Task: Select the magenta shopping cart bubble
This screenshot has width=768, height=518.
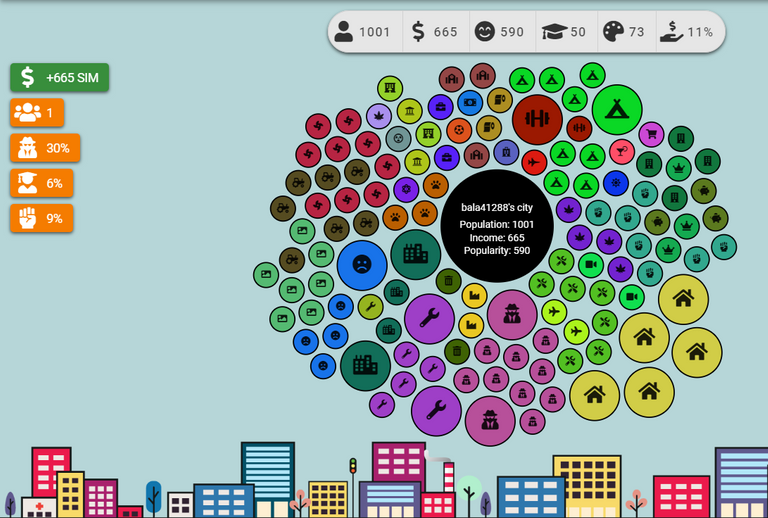Action: click(x=651, y=135)
